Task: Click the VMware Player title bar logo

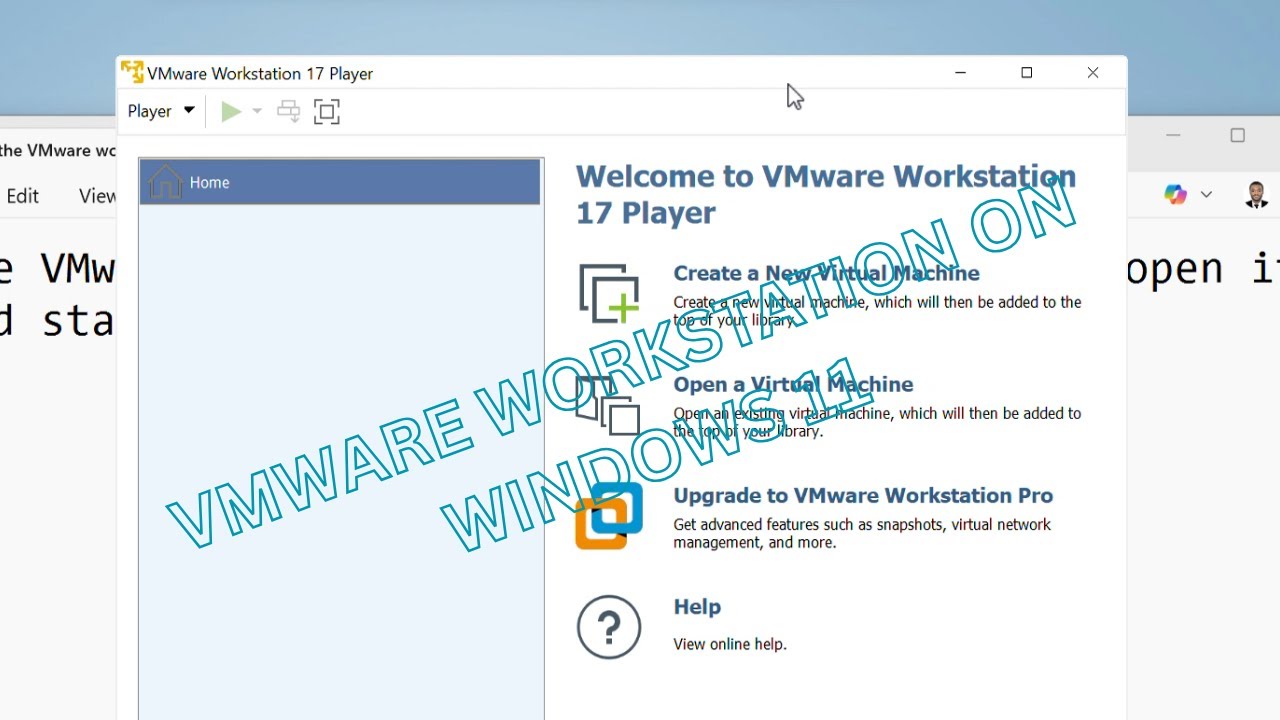Action: pyautogui.click(x=132, y=72)
